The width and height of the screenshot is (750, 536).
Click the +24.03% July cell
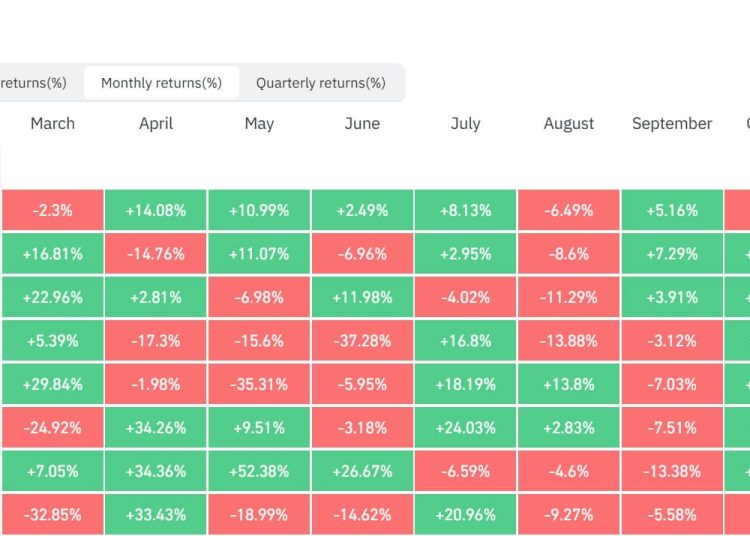click(465, 427)
